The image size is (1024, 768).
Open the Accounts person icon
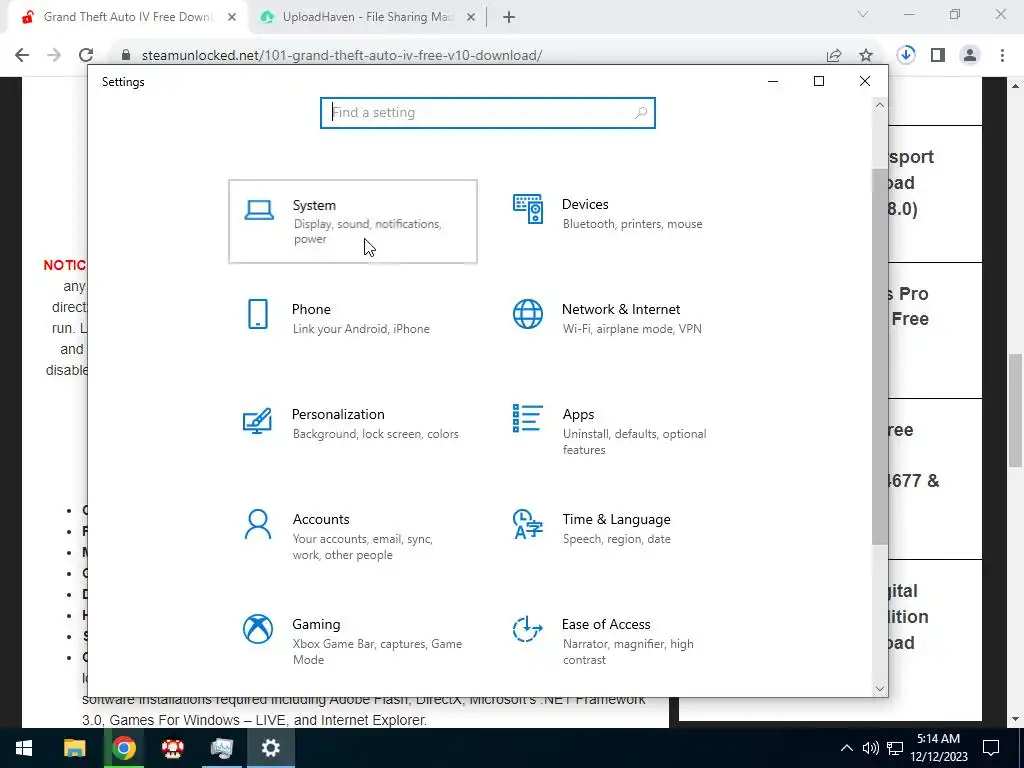pos(258,524)
